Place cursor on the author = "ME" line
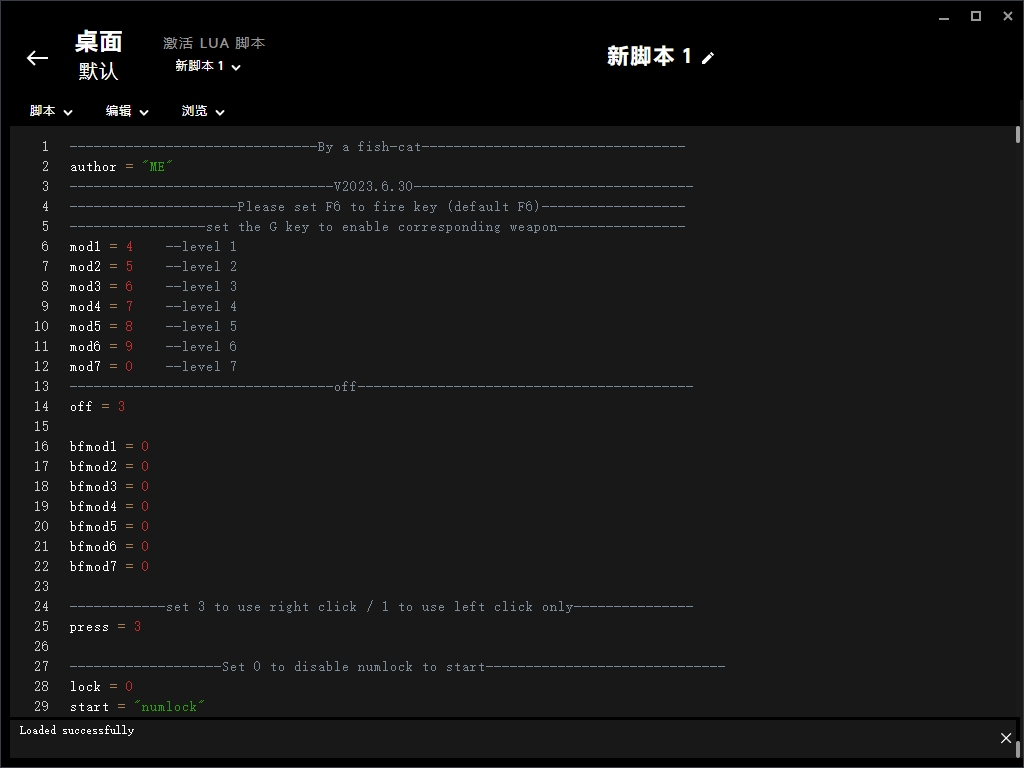 click(122, 167)
